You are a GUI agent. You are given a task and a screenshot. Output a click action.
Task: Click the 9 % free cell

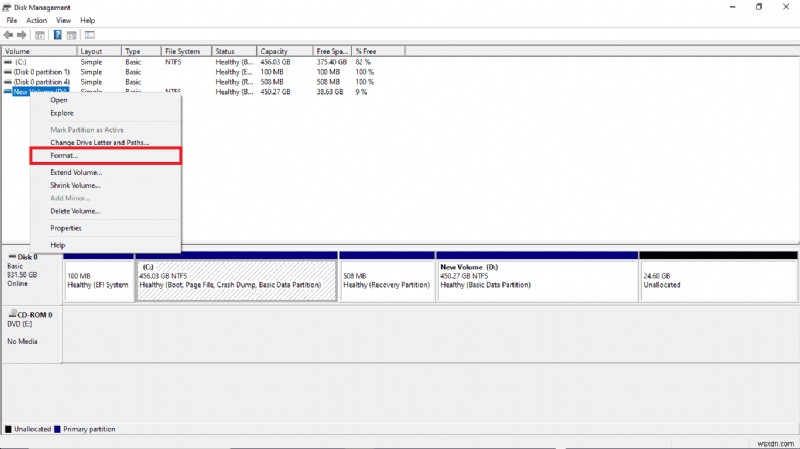(x=361, y=92)
